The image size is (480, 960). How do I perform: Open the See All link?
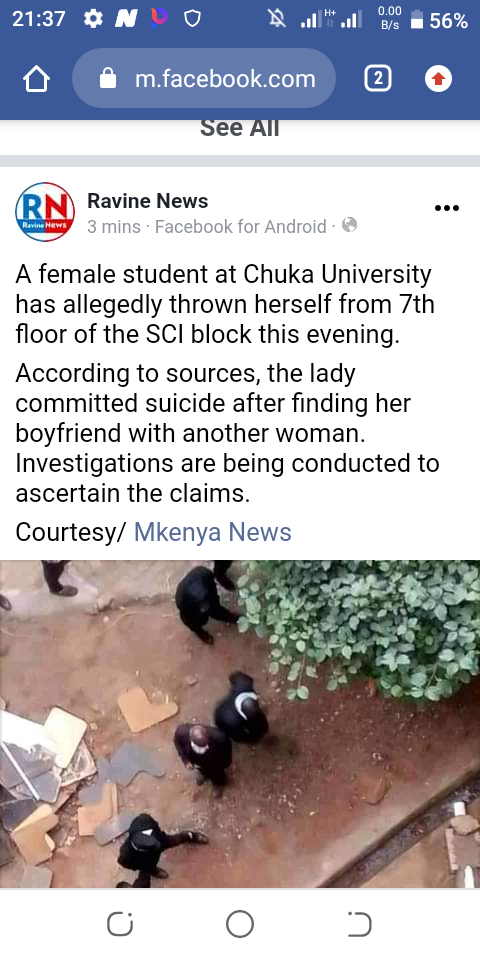239,128
